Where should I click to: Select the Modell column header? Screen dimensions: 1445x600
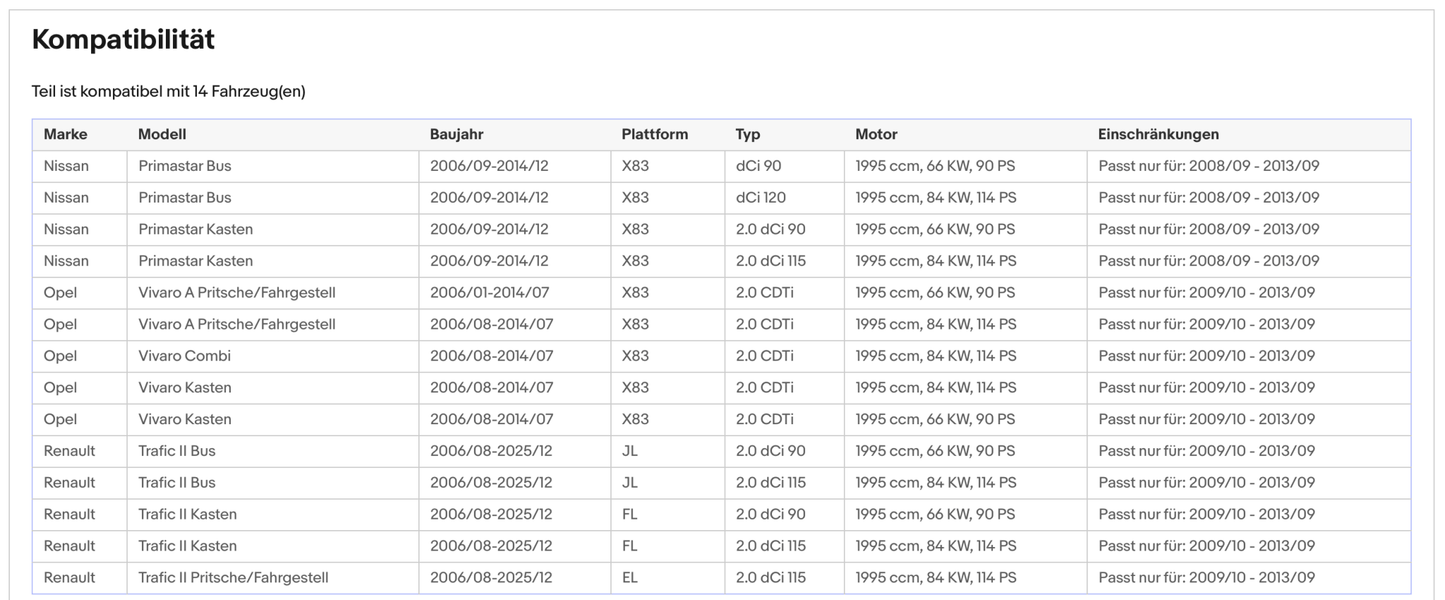161,133
